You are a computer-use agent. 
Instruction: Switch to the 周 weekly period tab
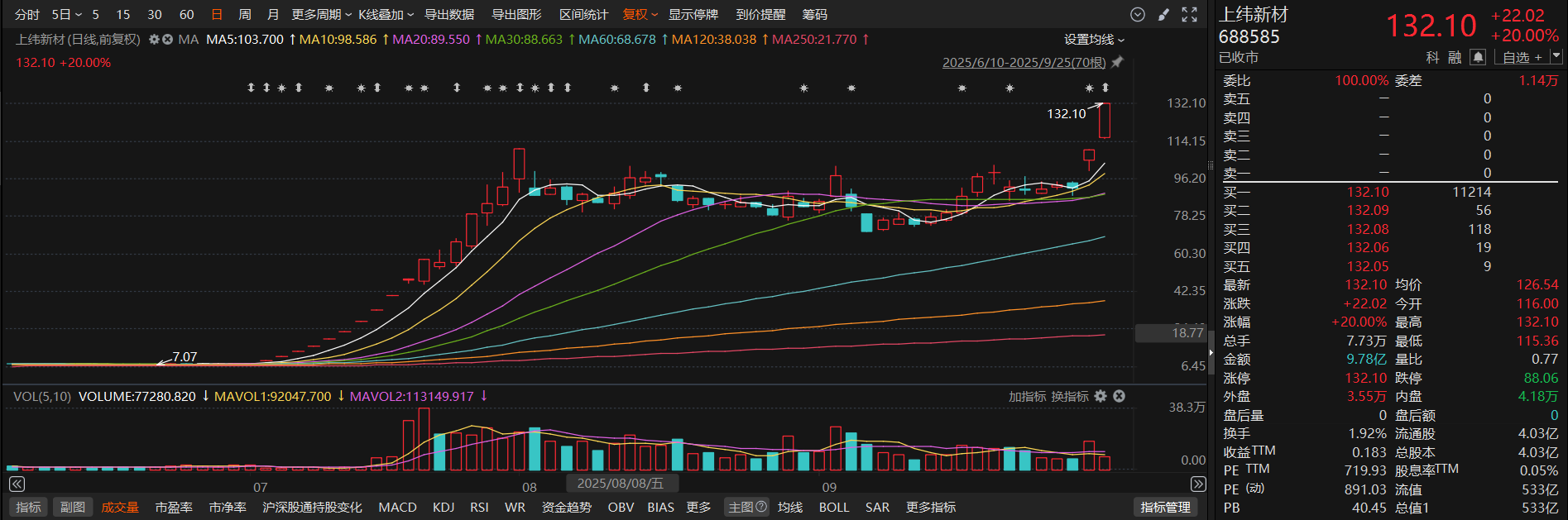[x=245, y=15]
